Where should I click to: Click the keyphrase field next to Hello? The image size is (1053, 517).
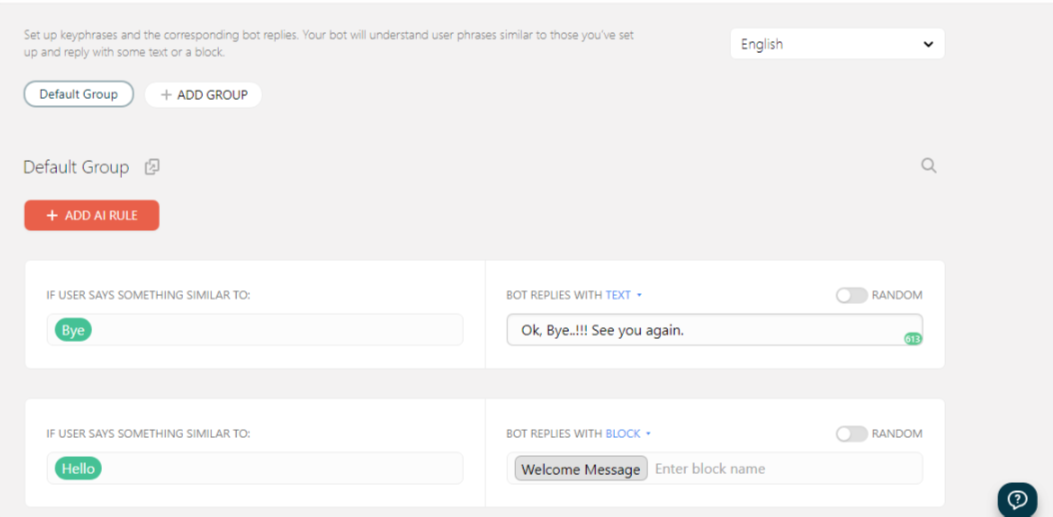tap(280, 468)
